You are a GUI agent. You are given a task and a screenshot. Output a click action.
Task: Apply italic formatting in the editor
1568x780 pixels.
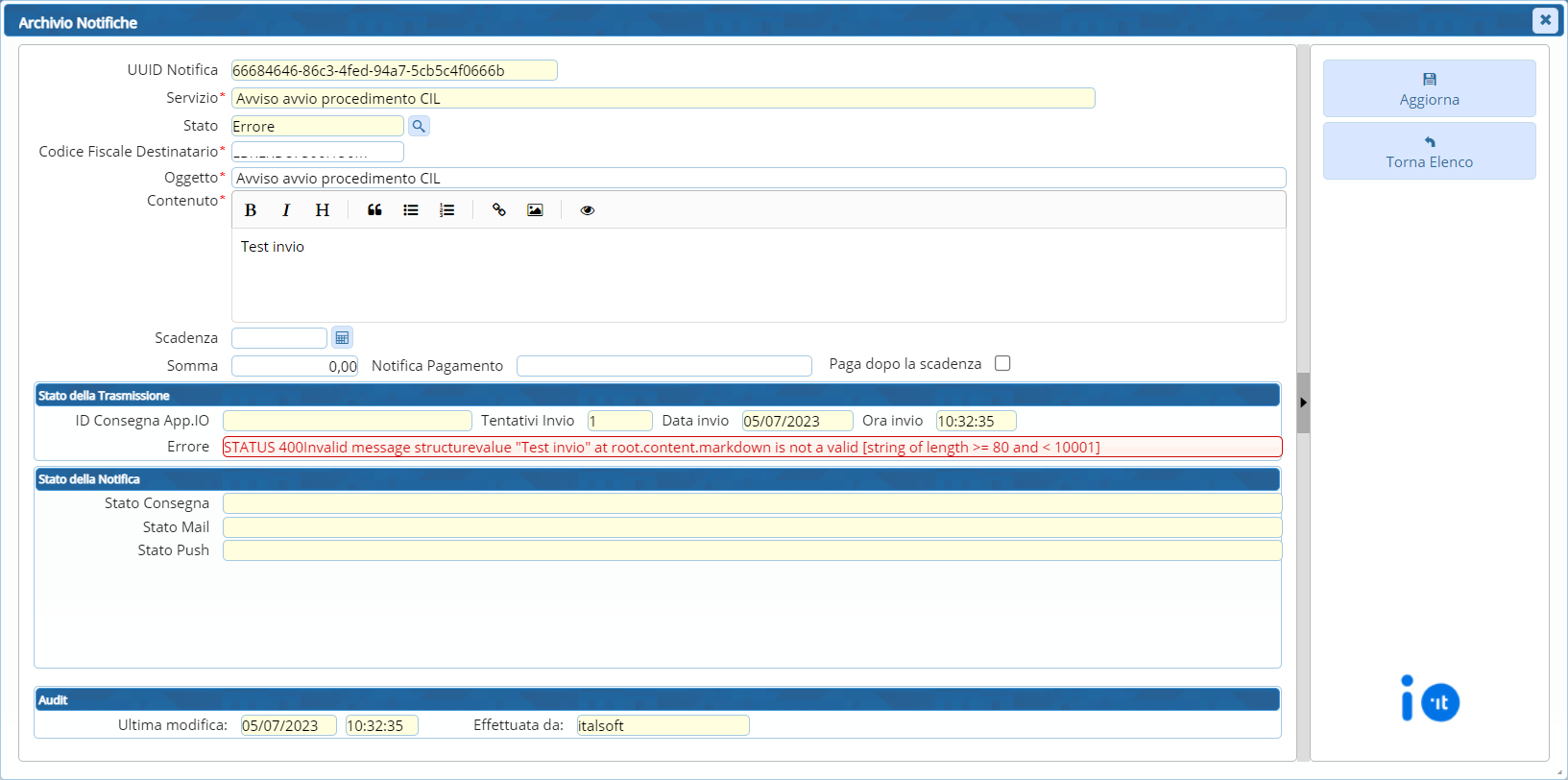[x=286, y=210]
